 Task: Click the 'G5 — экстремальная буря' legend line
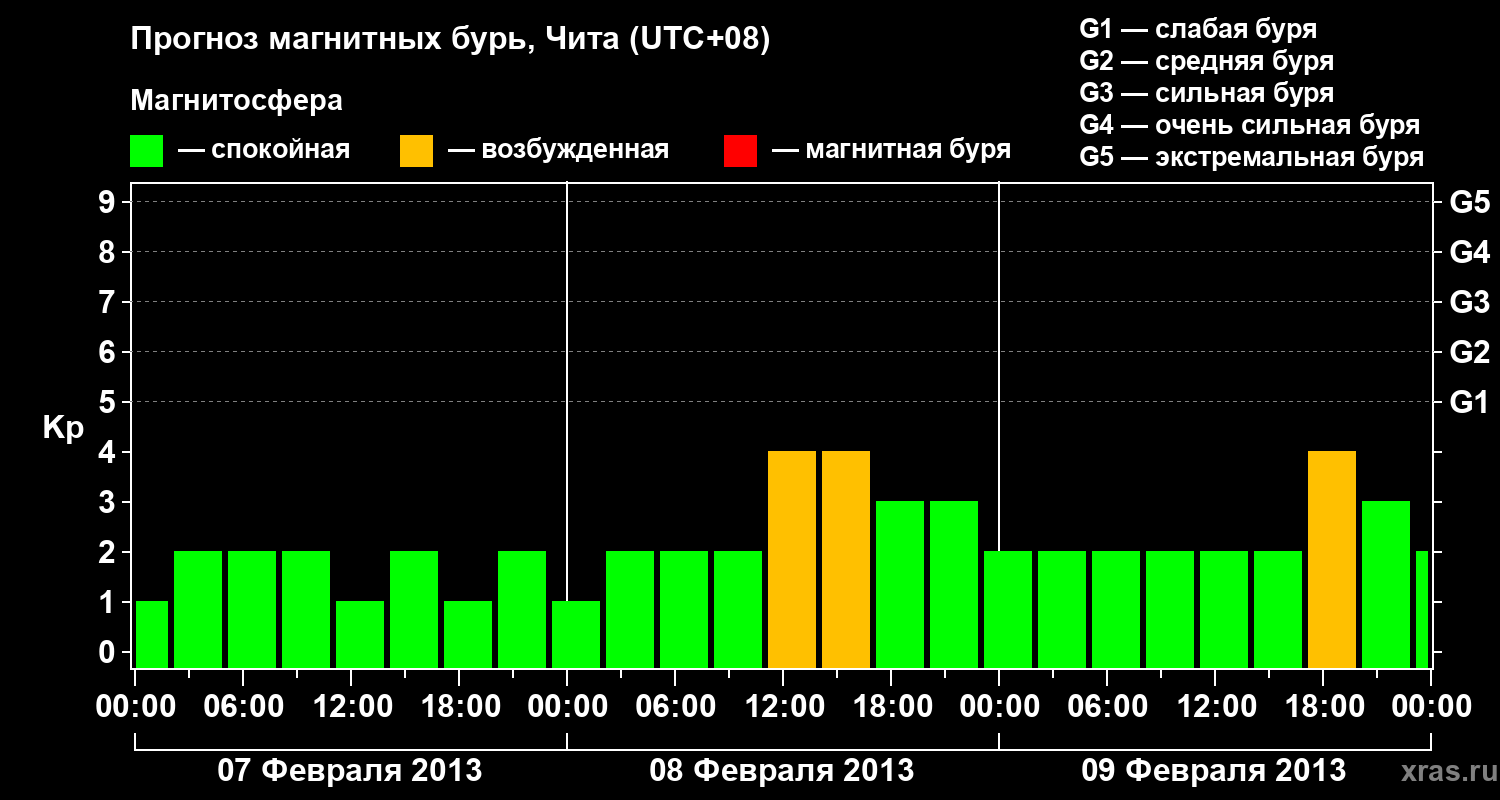[x=1252, y=157]
